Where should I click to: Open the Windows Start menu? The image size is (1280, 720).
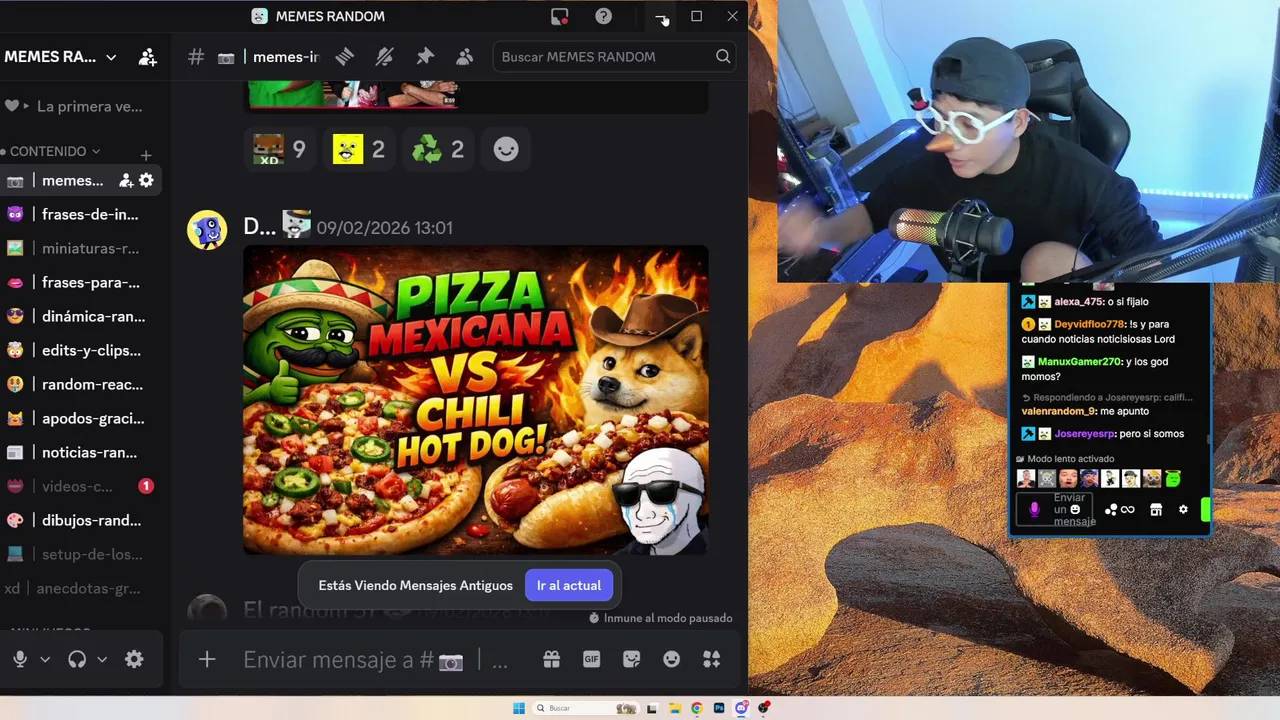pyautogui.click(x=519, y=708)
